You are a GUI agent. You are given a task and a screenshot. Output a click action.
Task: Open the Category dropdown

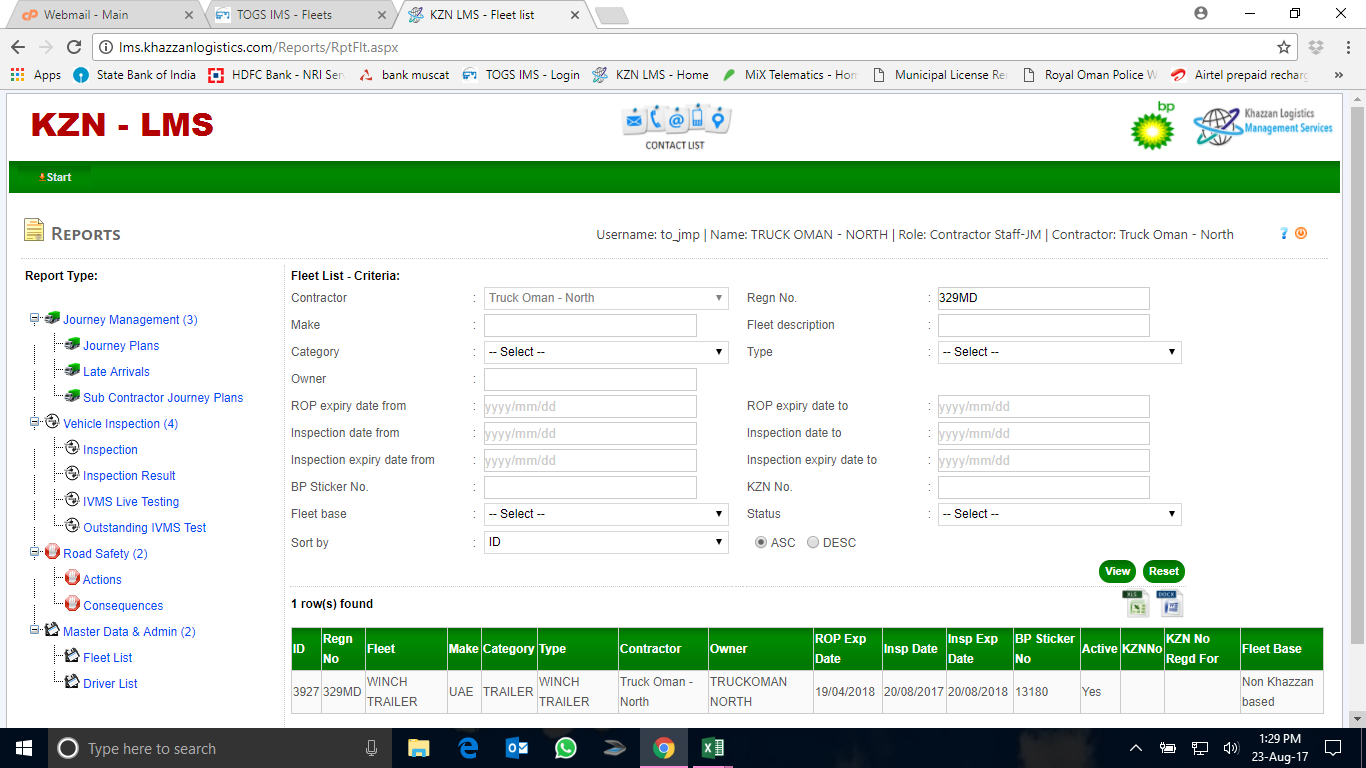pos(606,352)
